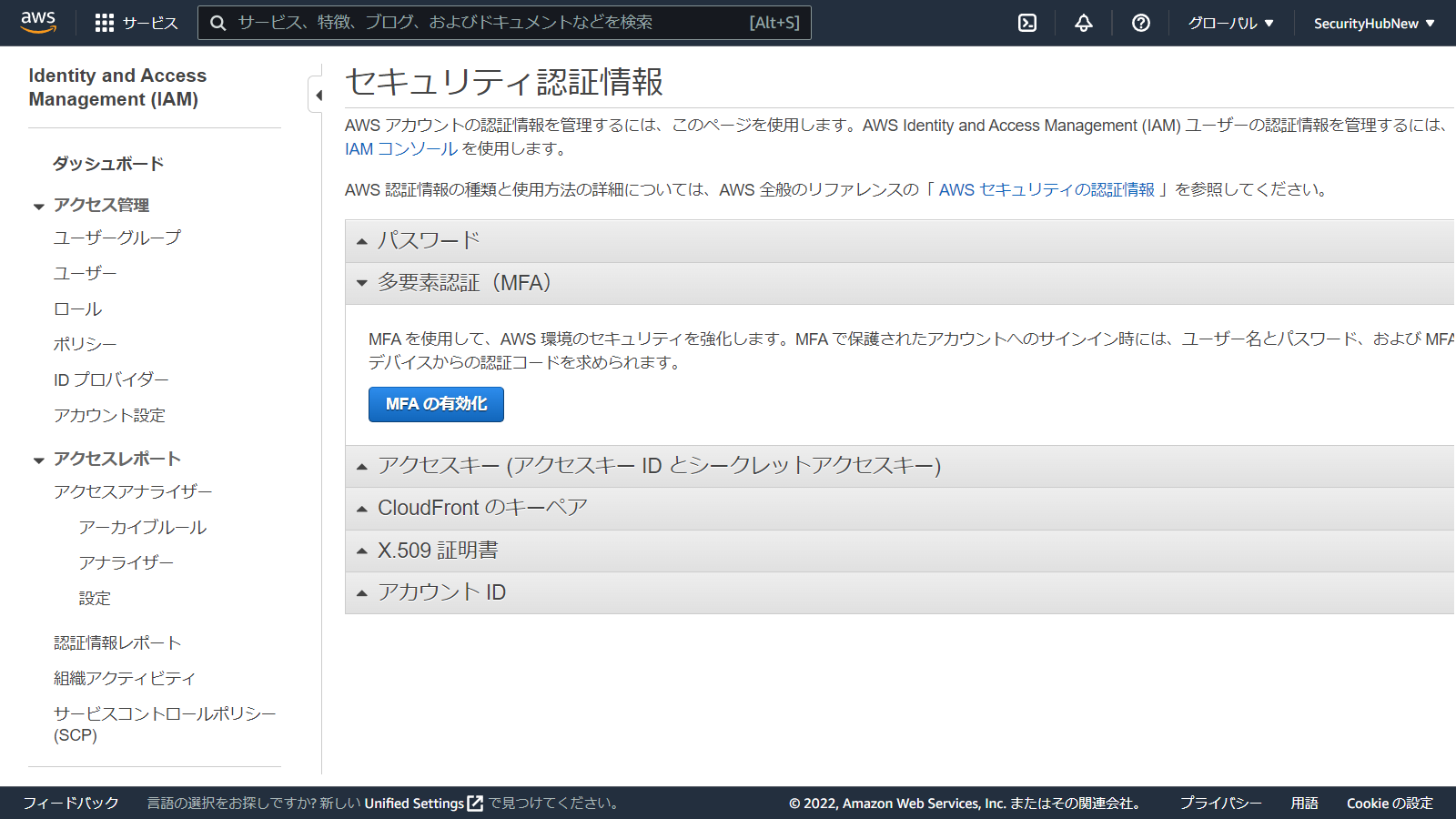
Task: Collapse the IAM side navigation panel
Action: tap(318, 95)
